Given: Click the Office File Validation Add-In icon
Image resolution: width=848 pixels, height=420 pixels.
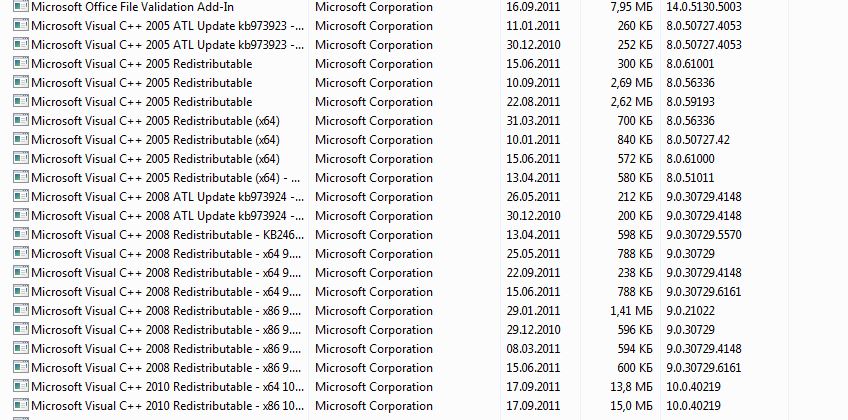Looking at the screenshot, I should (x=20, y=7).
